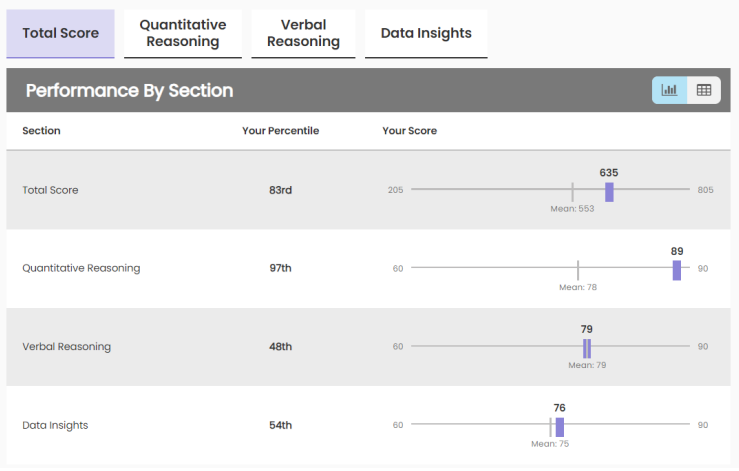Click the Data Insights 76 score marker
This screenshot has width=739, height=471.
click(x=560, y=427)
